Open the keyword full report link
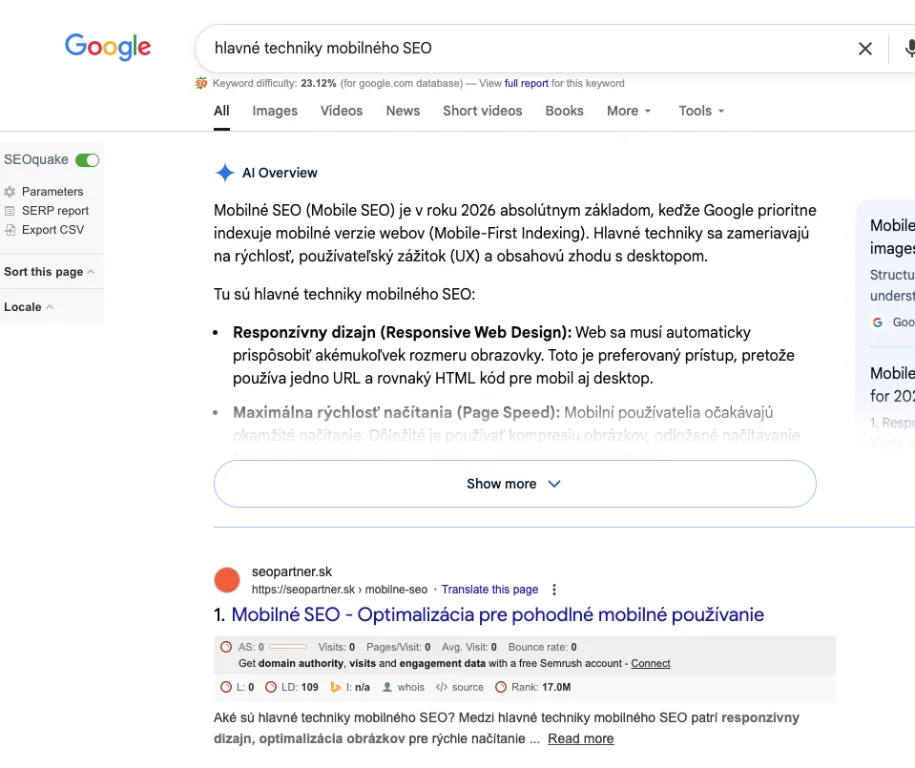Viewport: 915px width, 768px height. tap(526, 84)
